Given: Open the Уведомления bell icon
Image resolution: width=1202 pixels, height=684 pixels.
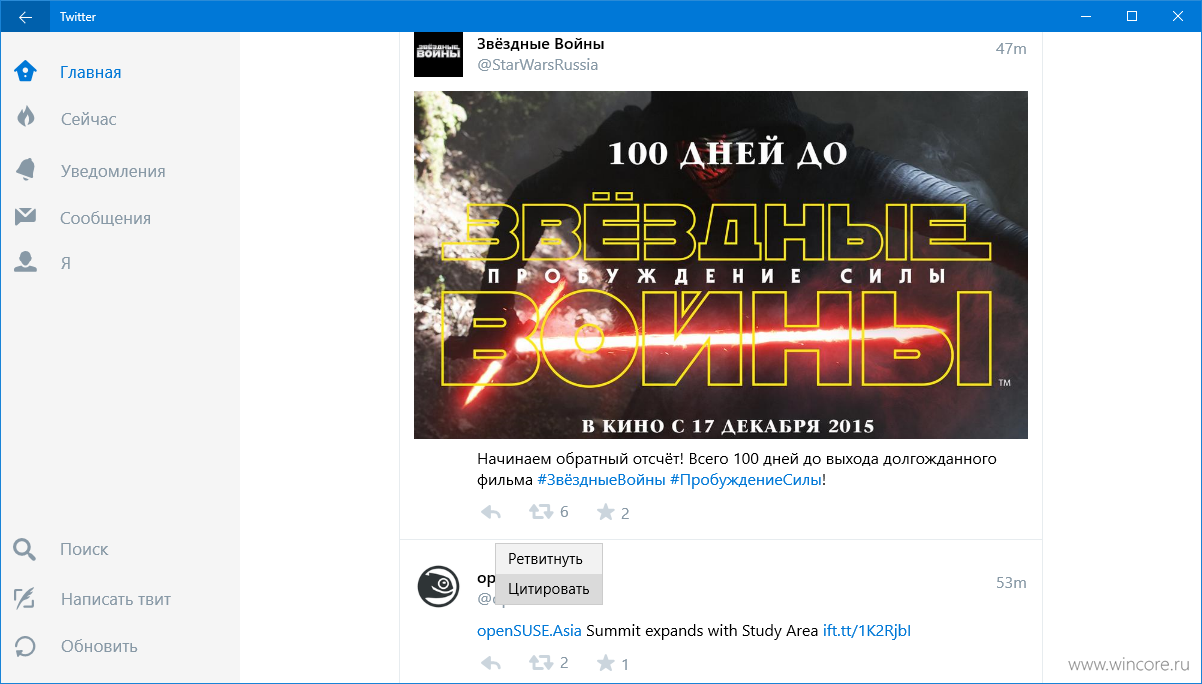Looking at the screenshot, I should tap(25, 170).
